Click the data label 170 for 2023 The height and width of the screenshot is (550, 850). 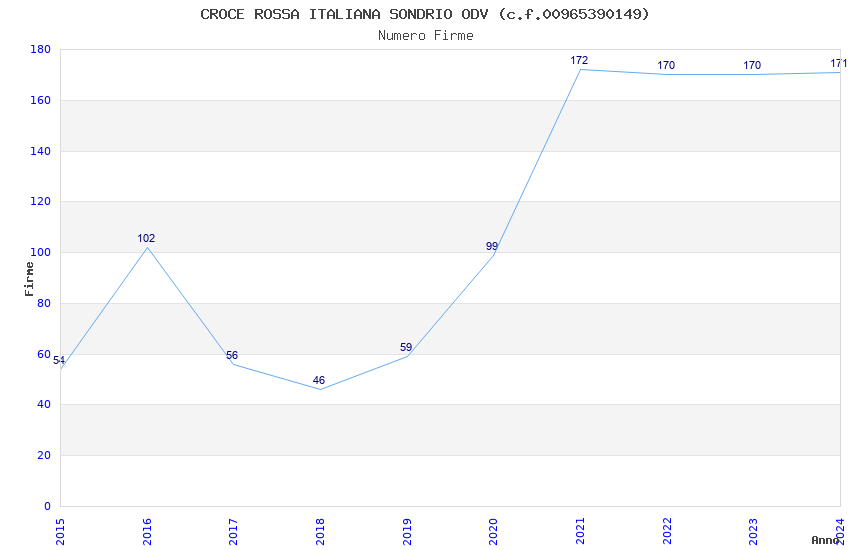tap(752, 66)
